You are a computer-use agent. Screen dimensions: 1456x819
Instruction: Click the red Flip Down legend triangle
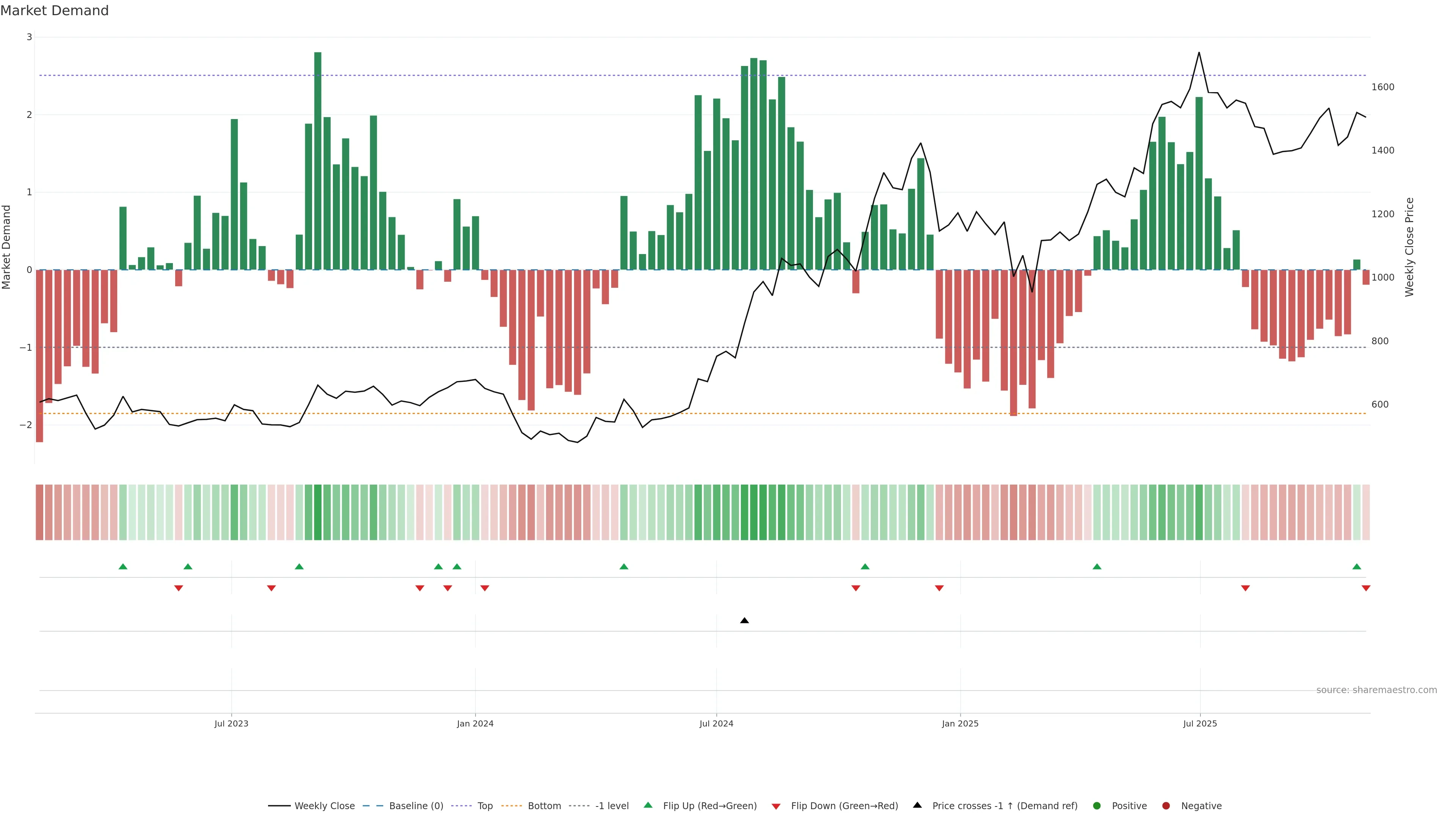(776, 806)
